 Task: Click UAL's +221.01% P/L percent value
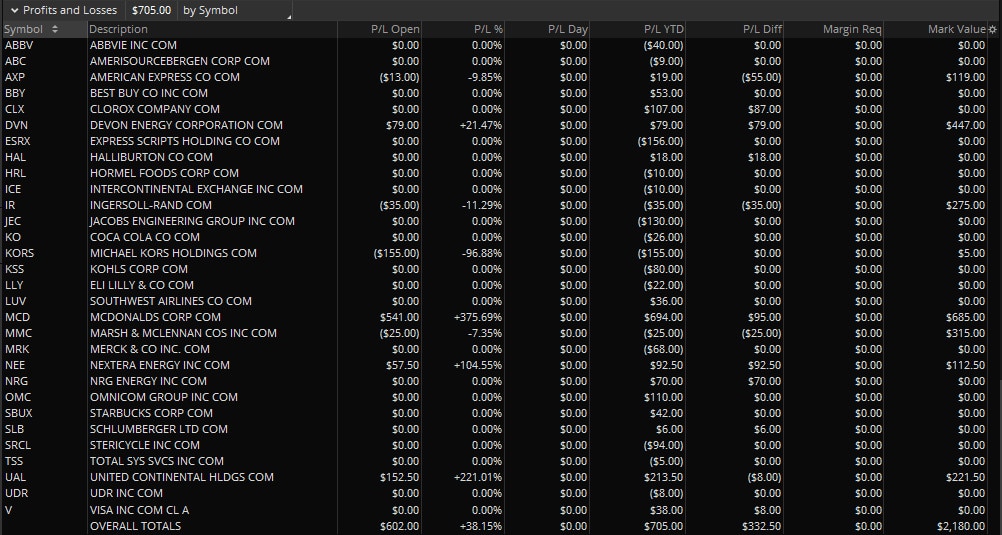(x=478, y=477)
